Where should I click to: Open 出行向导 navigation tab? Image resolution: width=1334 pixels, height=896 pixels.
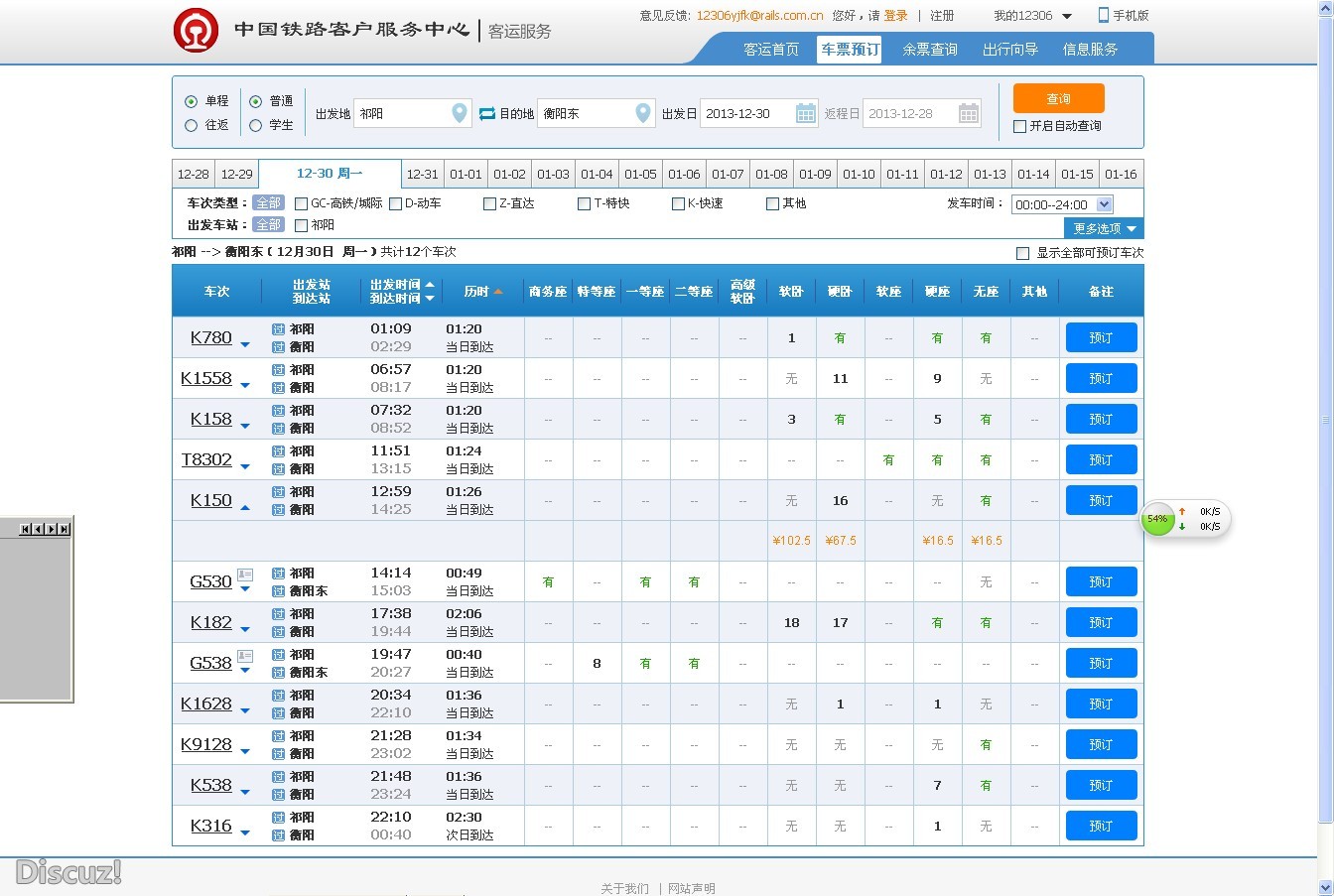click(x=1010, y=50)
